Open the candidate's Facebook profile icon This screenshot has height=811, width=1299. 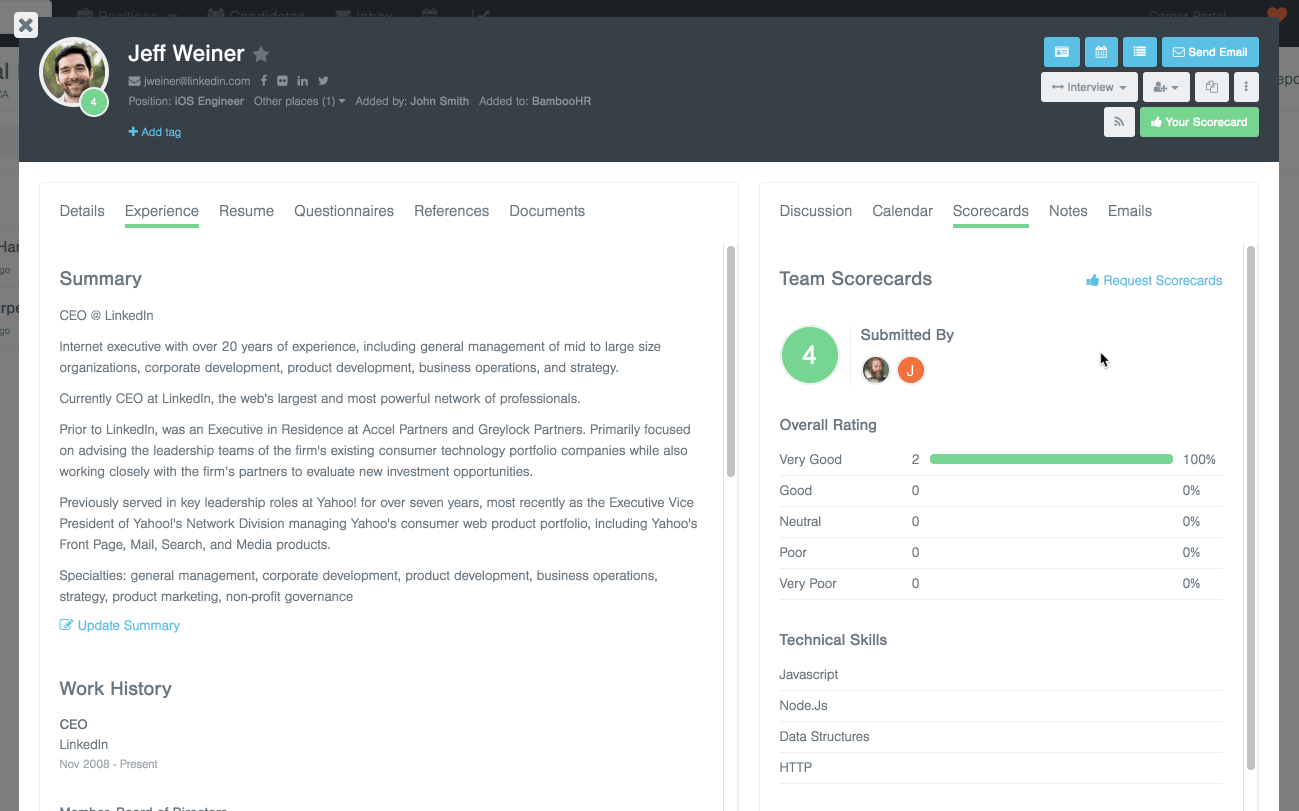click(x=264, y=81)
